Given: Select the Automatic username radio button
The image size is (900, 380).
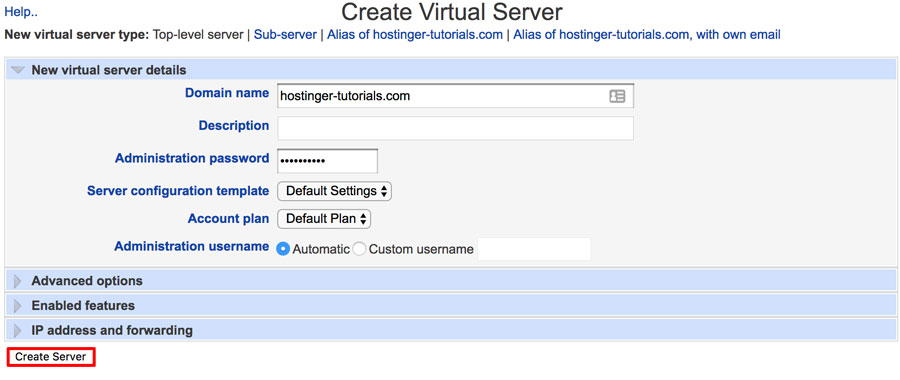Looking at the screenshot, I should [283, 249].
